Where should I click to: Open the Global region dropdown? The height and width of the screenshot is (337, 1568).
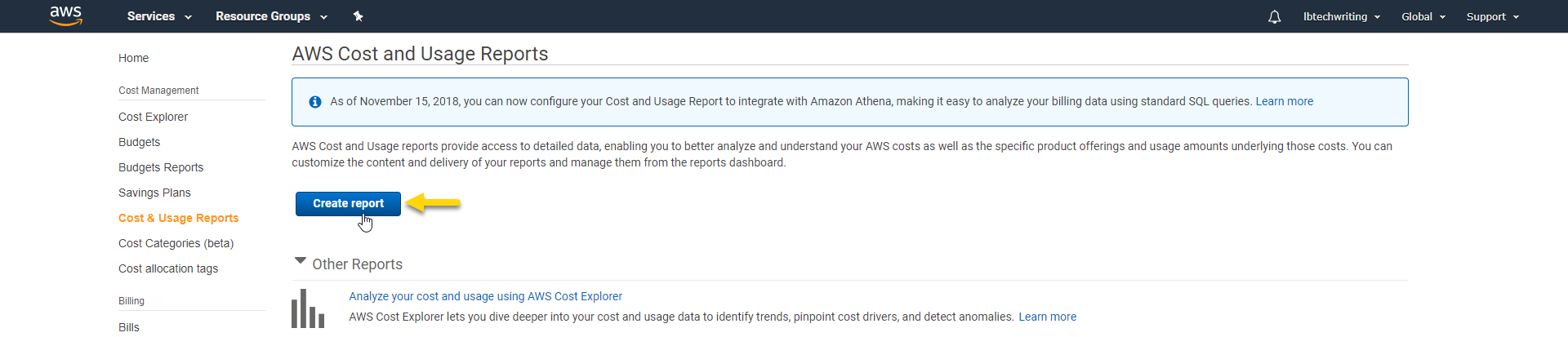point(1423,16)
